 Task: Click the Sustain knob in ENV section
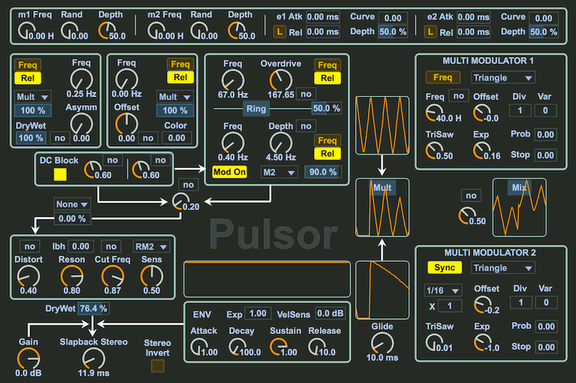[x=279, y=347]
